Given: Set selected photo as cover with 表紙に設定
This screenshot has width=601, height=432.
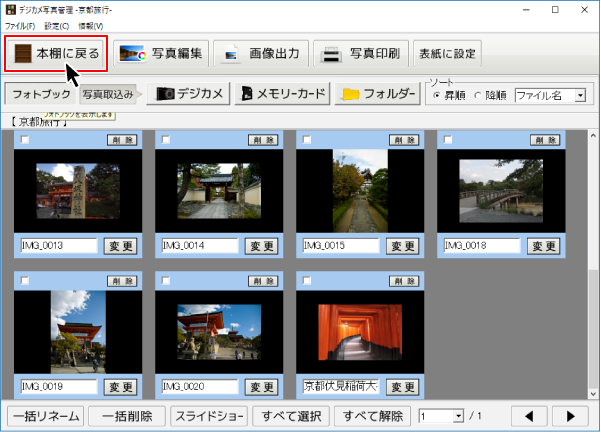Looking at the screenshot, I should (x=447, y=54).
